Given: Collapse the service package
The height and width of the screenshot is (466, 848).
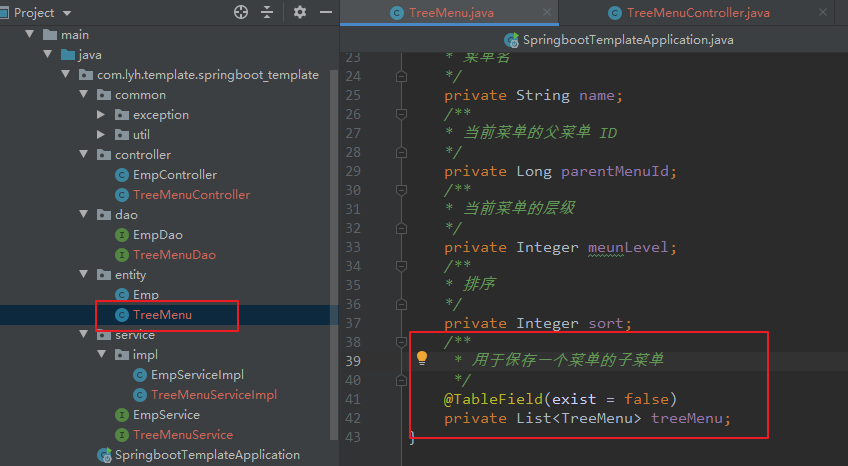Looking at the screenshot, I should 83,335.
